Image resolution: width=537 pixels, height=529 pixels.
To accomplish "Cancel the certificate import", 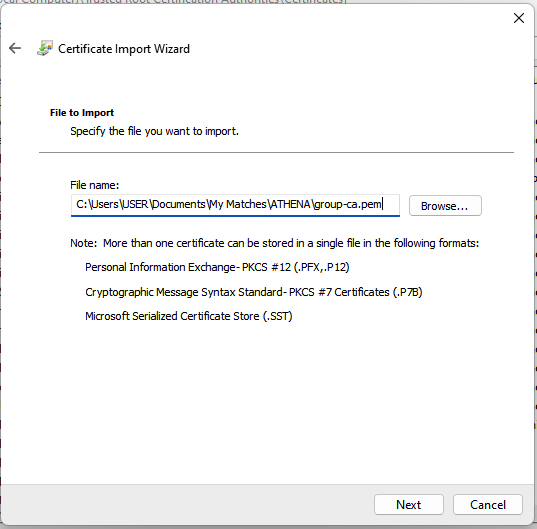I will click(x=488, y=504).
